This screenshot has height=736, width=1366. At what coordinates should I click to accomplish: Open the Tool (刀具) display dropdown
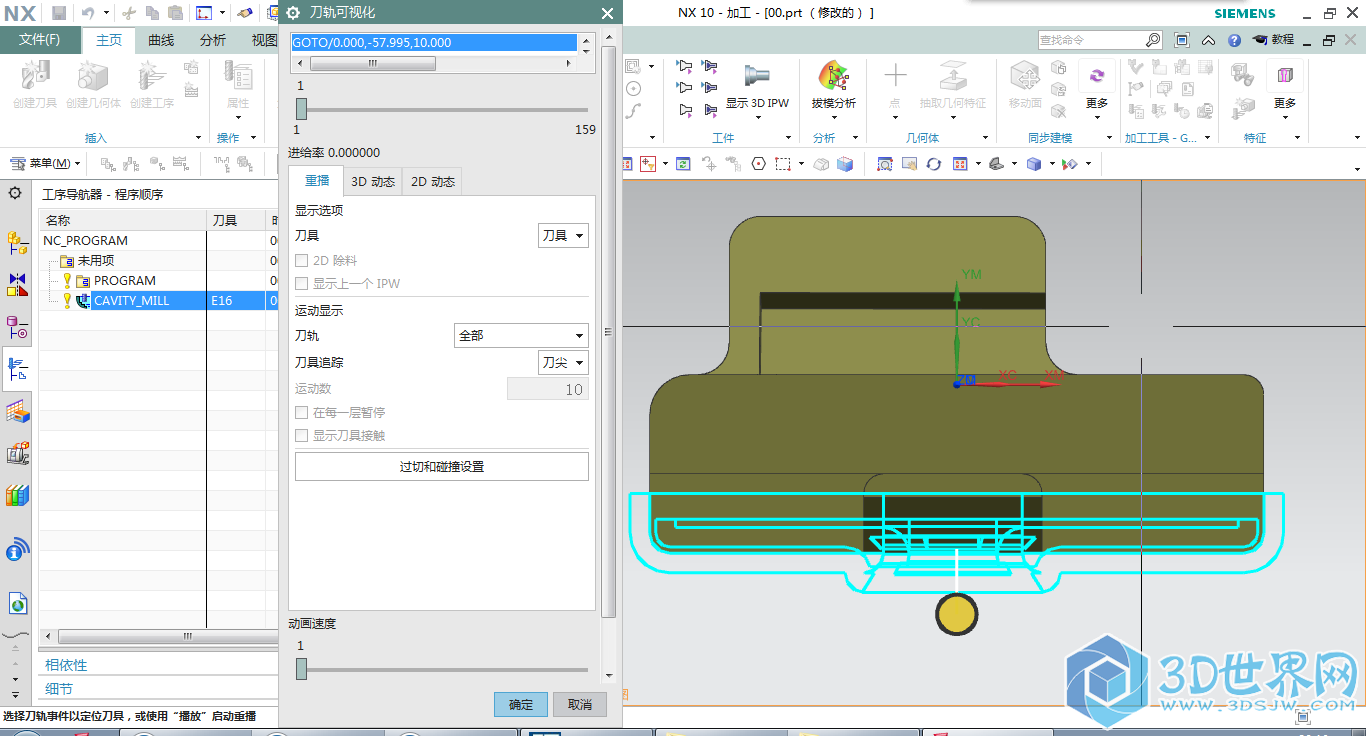563,235
